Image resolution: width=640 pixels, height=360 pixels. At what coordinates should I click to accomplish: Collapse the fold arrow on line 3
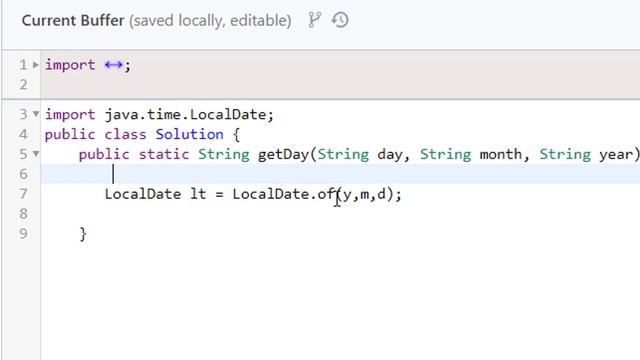pos(36,114)
